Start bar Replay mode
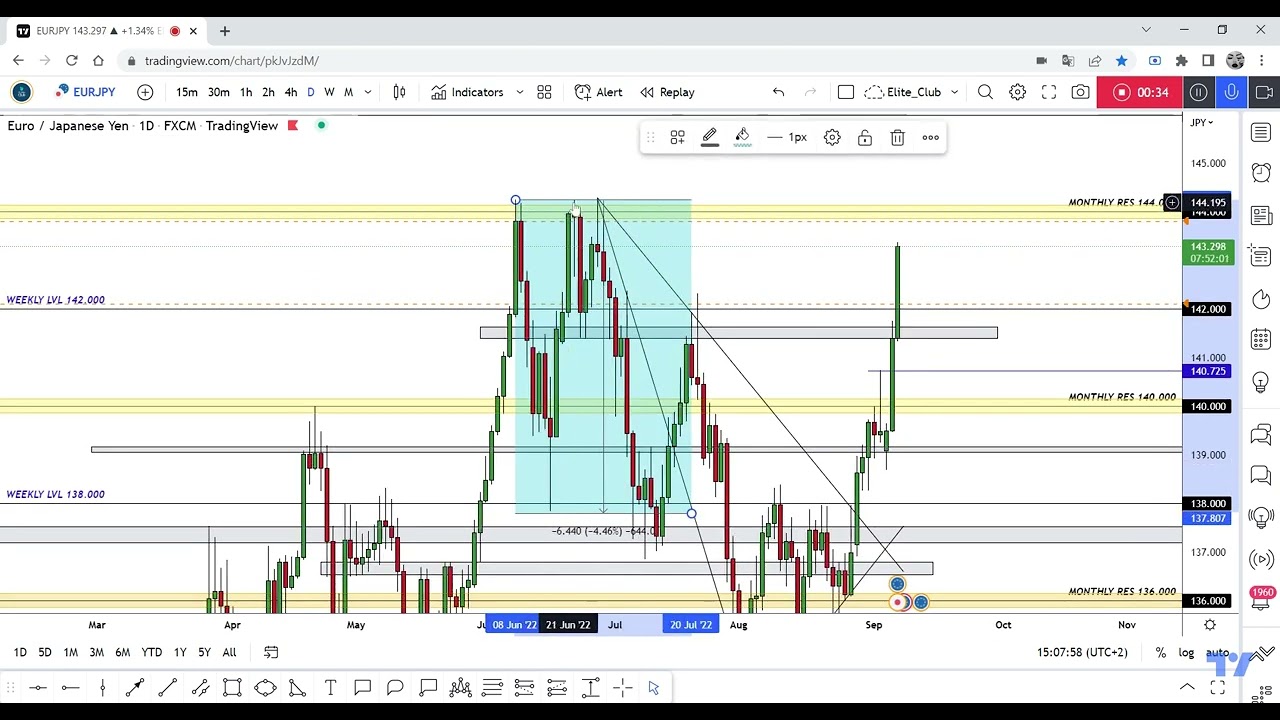Screen dimensions: 1280x720 click(x=667, y=92)
